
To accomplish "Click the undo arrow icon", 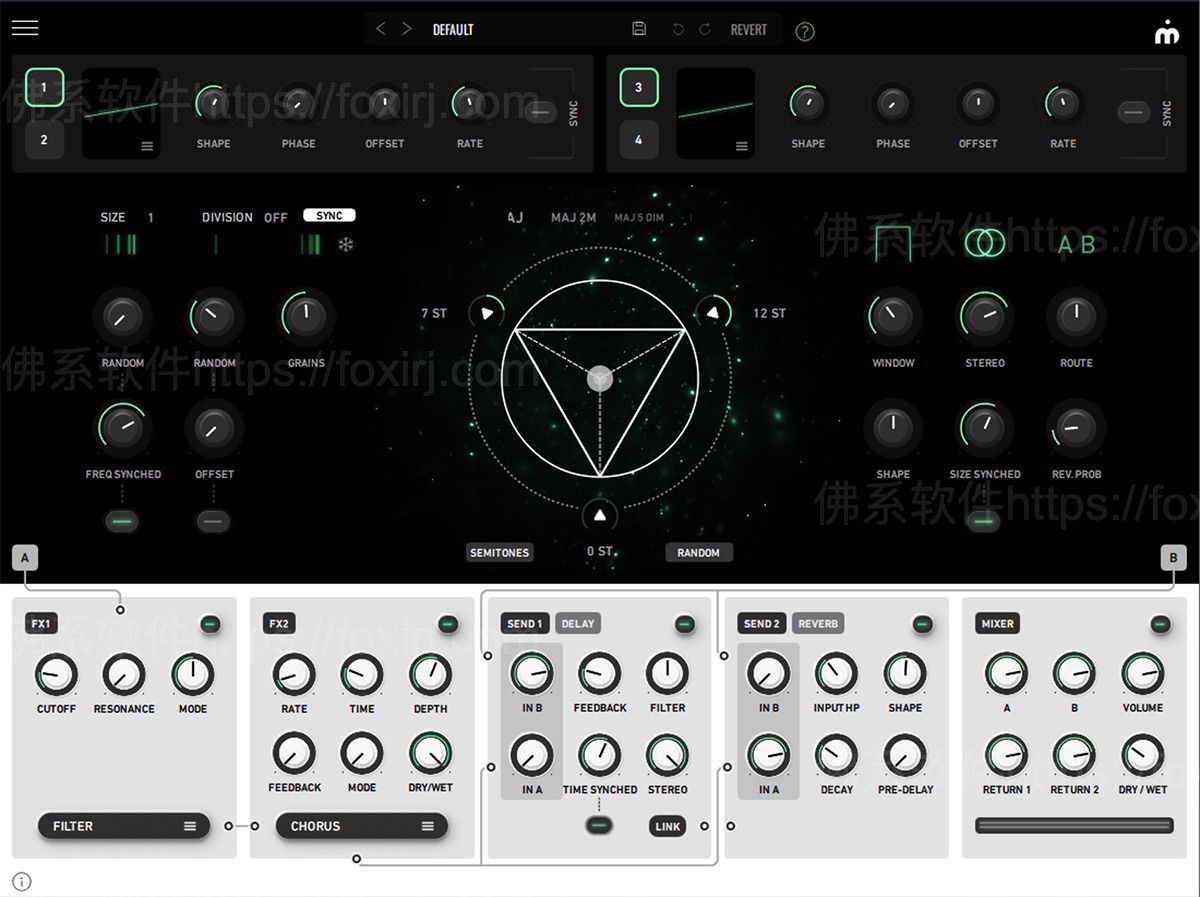I will click(678, 29).
